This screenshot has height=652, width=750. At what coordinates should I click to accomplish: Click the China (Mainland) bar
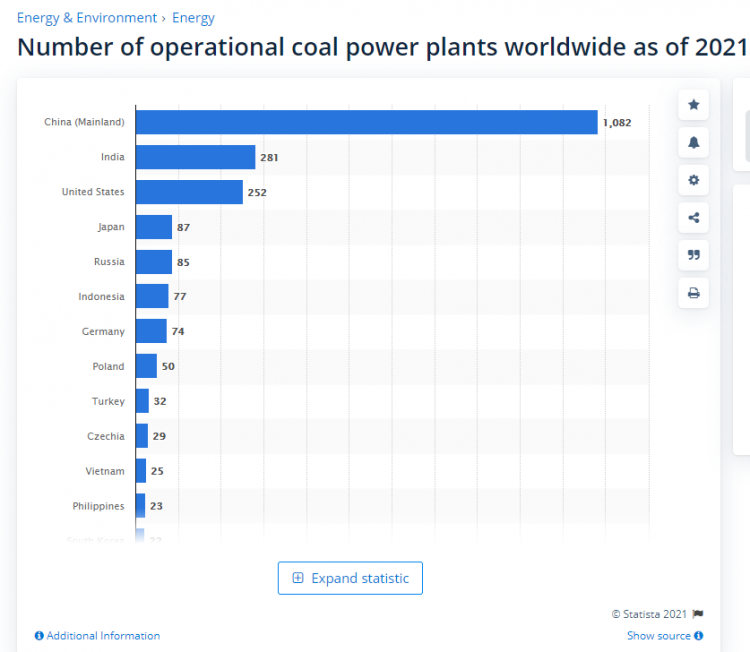(x=366, y=122)
